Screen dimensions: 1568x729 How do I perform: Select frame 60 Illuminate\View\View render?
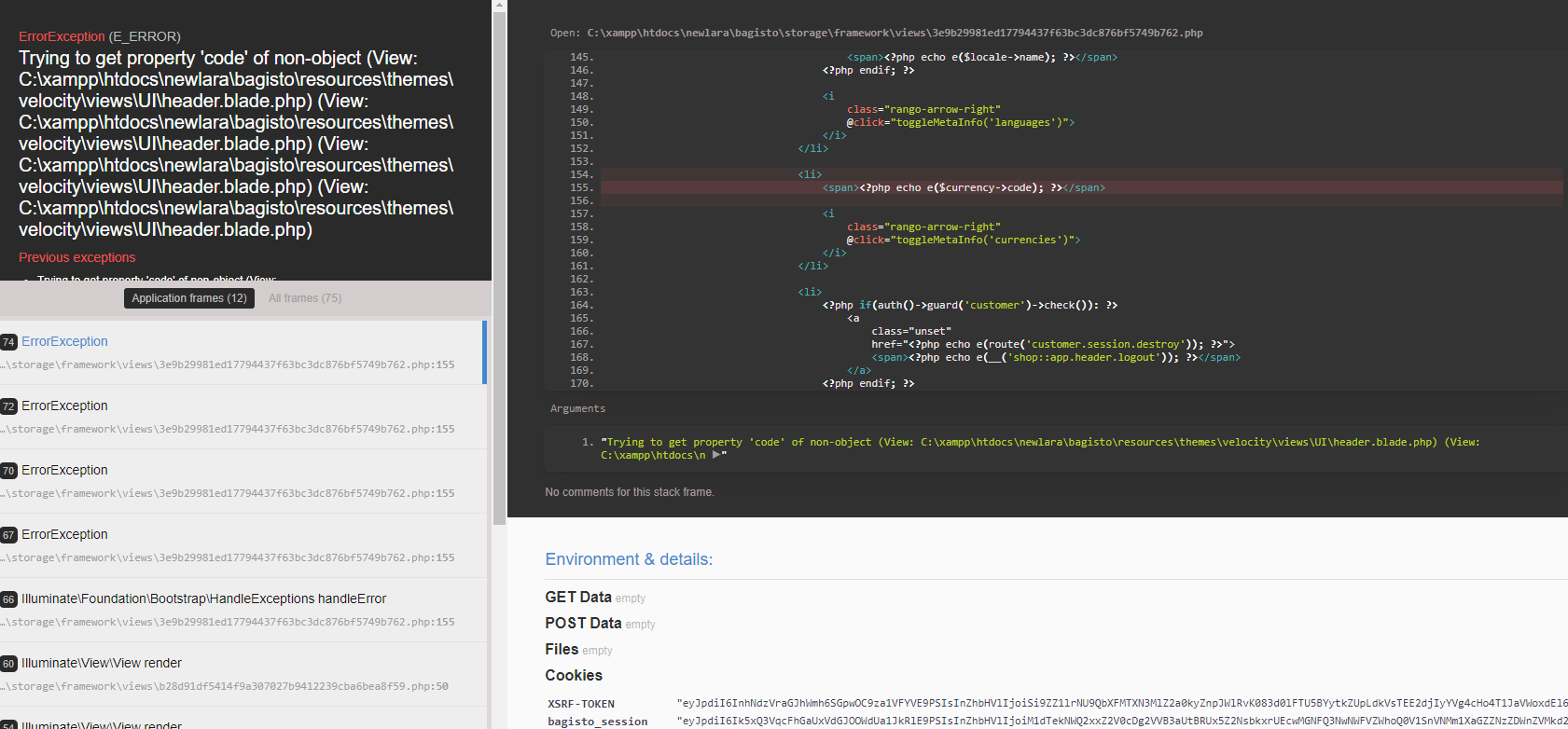(x=243, y=674)
